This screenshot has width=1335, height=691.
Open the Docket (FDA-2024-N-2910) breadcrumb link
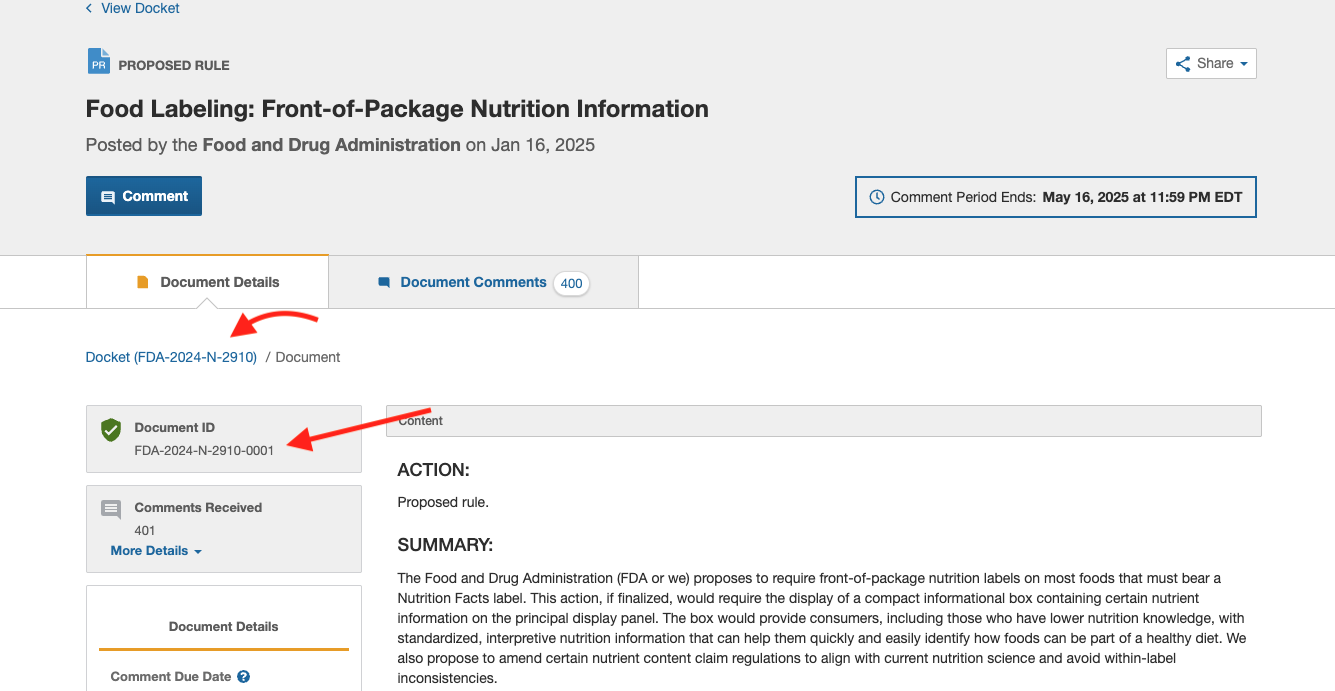pyautogui.click(x=171, y=357)
